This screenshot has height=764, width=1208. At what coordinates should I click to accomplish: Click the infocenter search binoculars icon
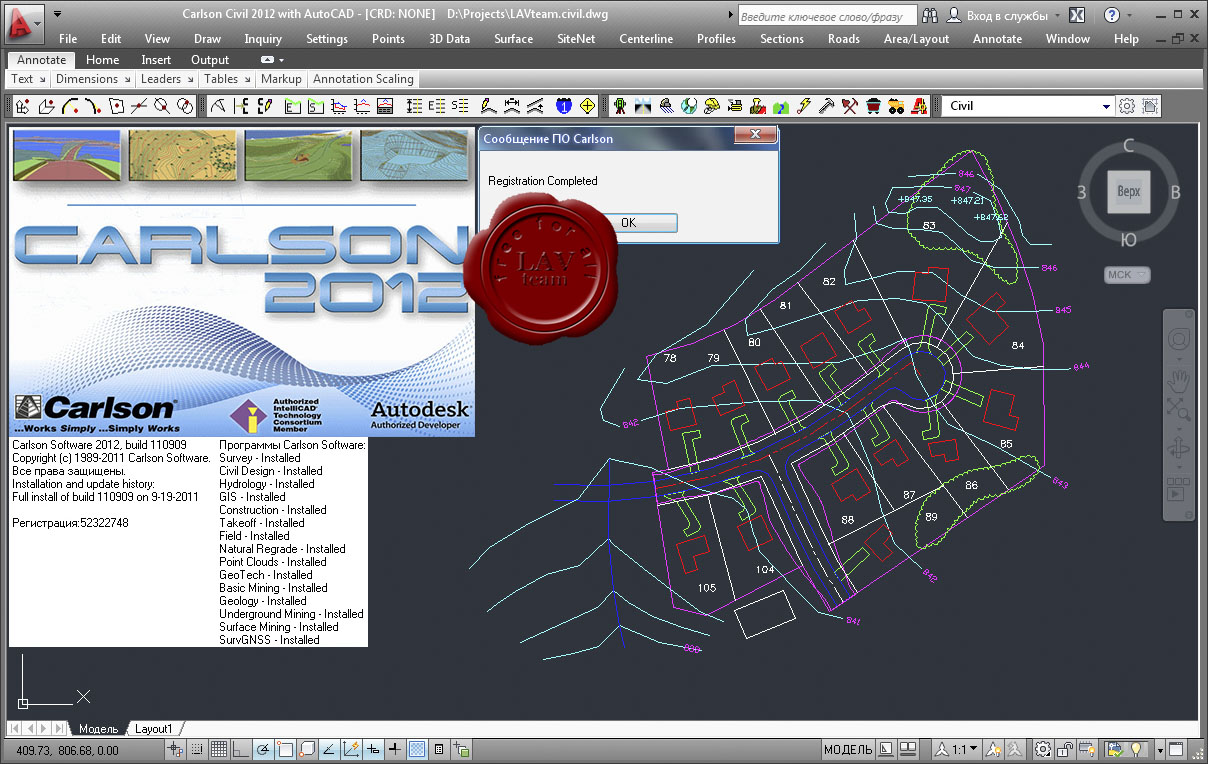[x=930, y=15]
